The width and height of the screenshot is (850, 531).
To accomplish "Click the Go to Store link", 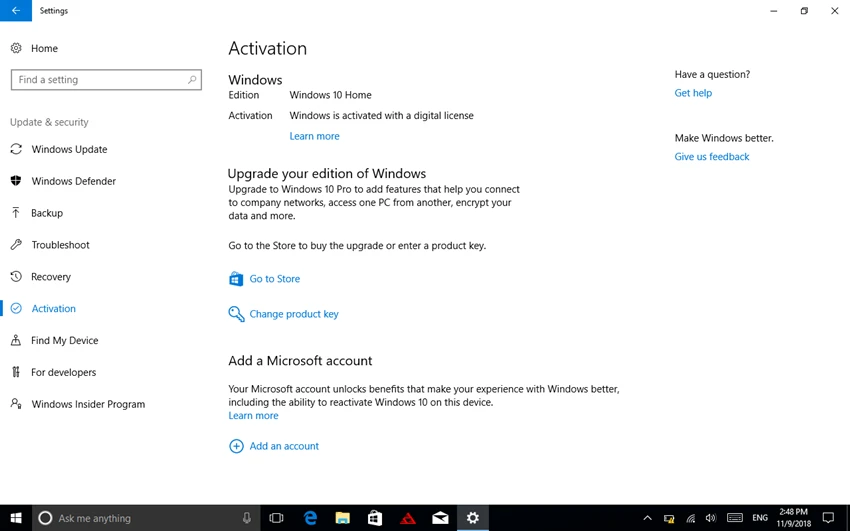I will click(x=275, y=279).
